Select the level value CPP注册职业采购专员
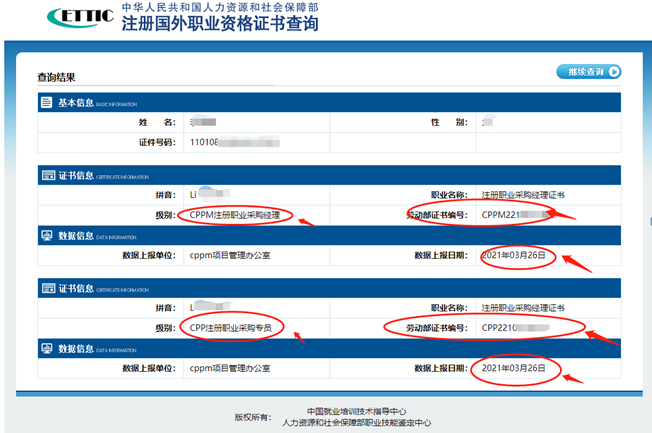652x433 pixels. coord(230,328)
